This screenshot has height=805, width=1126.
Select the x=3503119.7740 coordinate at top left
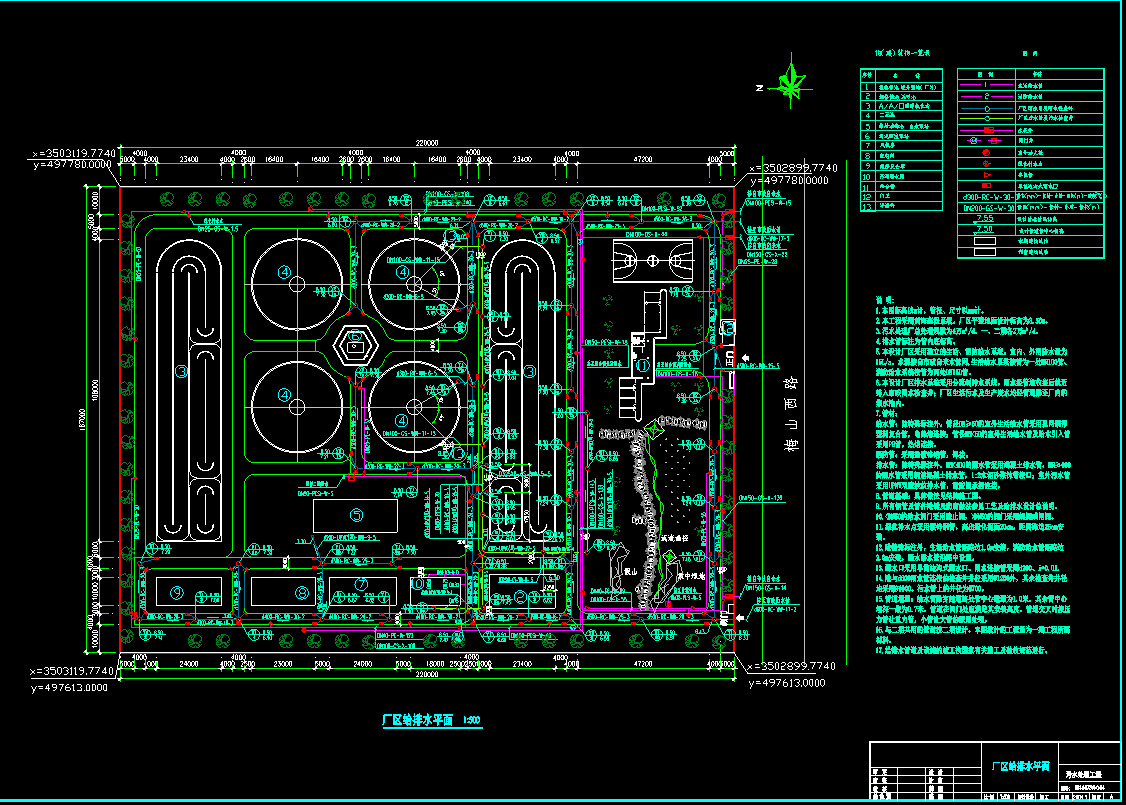73,153
